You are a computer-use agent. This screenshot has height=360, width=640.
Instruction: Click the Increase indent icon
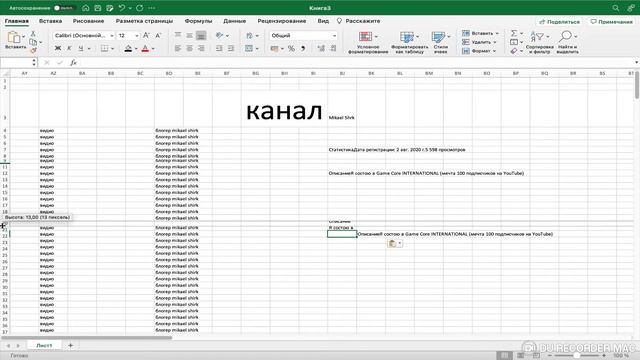[x=231, y=49]
